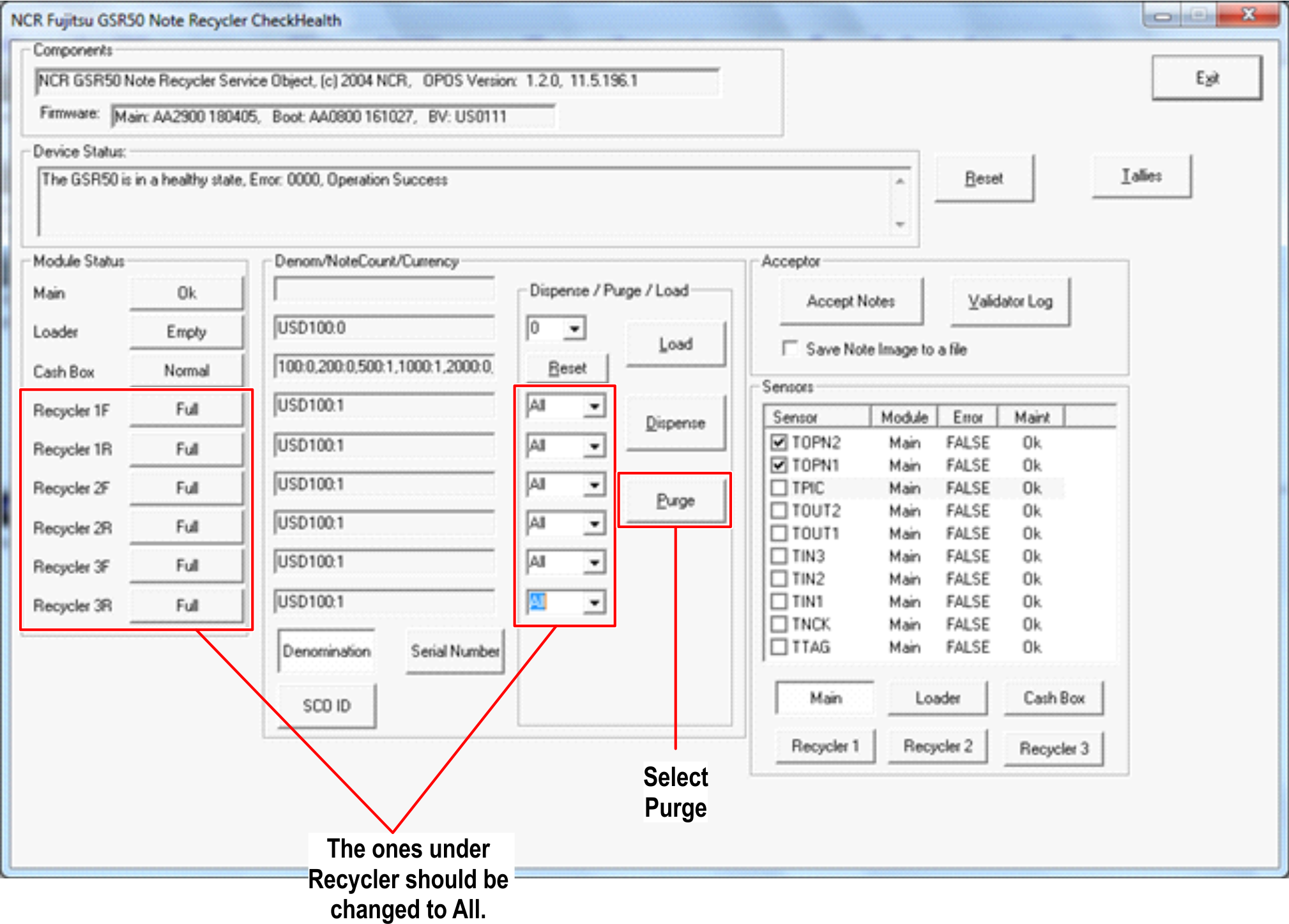Image resolution: width=1289 pixels, height=924 pixels.
Task: Click the Recycler 3F Full status button
Action: tap(187, 566)
